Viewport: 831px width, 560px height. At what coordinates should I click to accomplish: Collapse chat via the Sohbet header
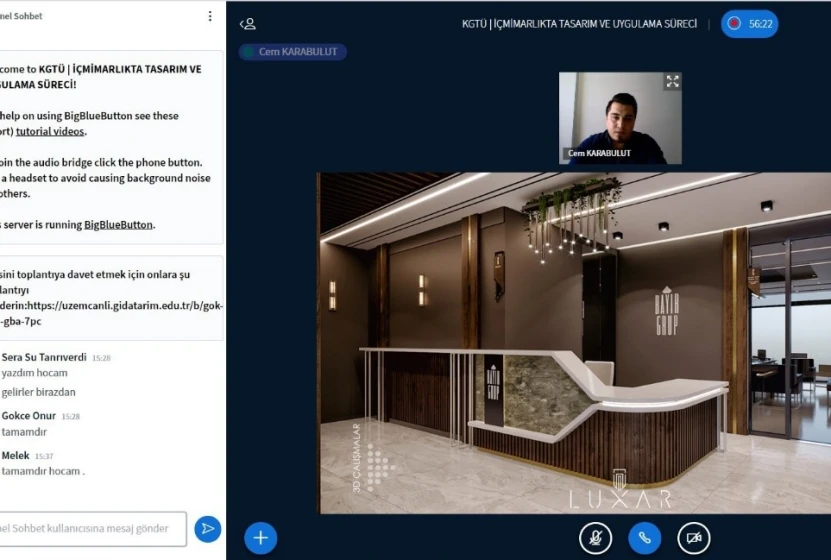(22, 16)
